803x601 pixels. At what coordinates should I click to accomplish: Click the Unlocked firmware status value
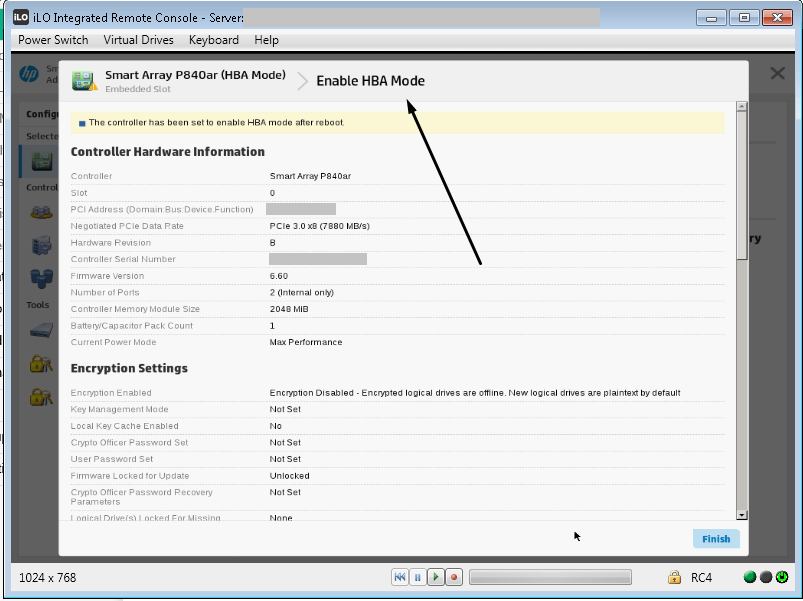click(289, 476)
